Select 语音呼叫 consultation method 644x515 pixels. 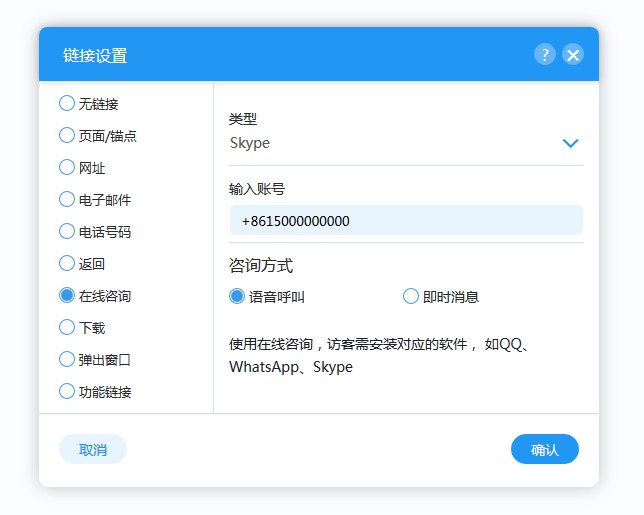237,296
